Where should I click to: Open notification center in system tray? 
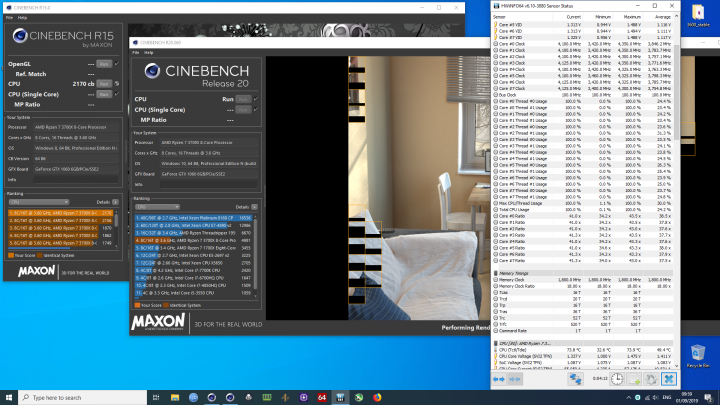pos(709,398)
